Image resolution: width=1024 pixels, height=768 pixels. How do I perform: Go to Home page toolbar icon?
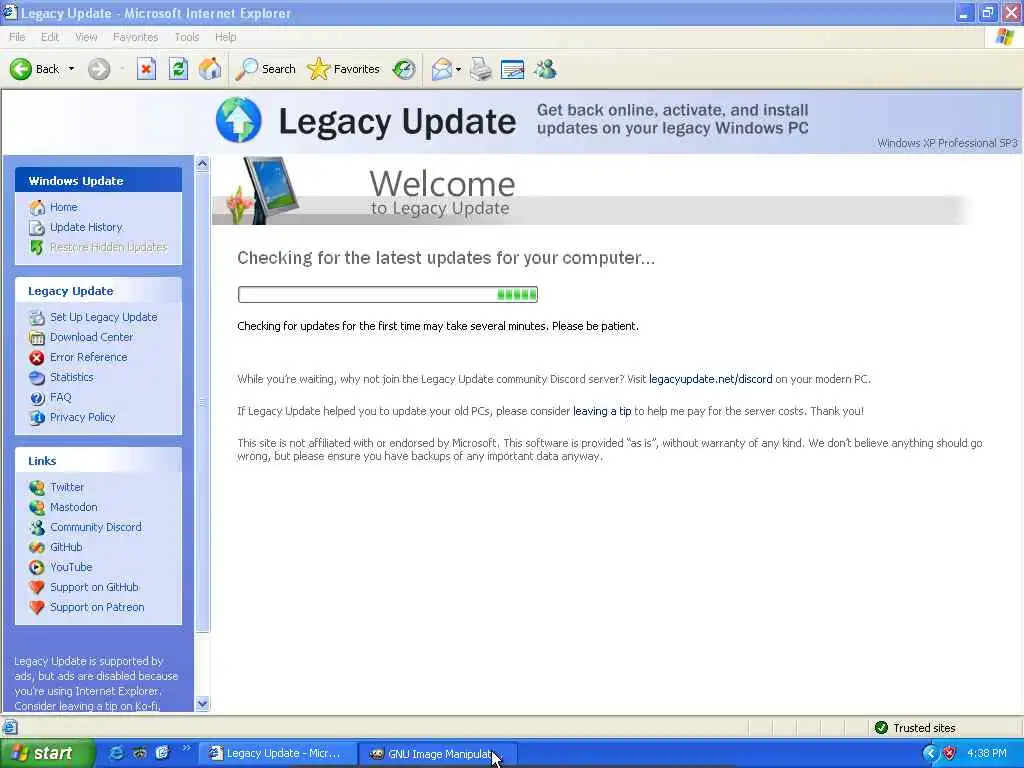coord(210,69)
